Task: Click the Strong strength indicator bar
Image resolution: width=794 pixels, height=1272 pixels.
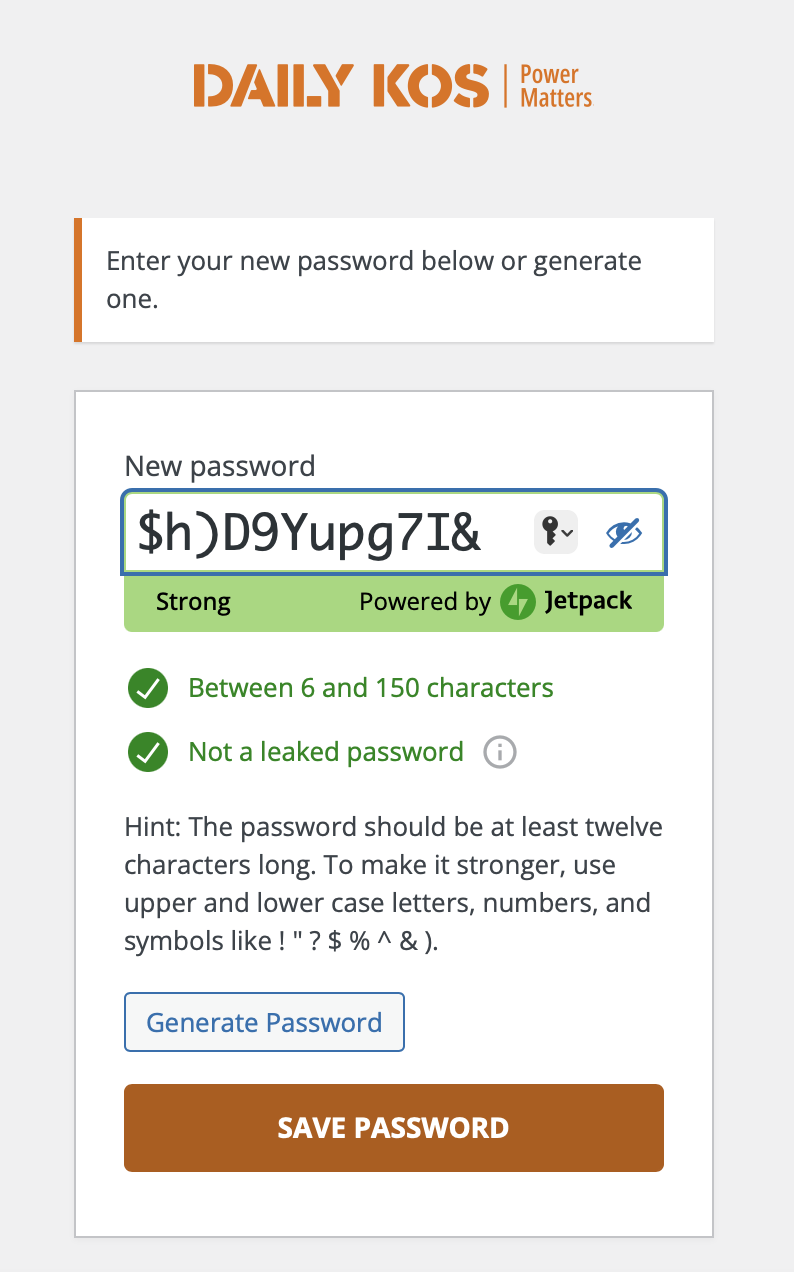Action: coord(394,602)
